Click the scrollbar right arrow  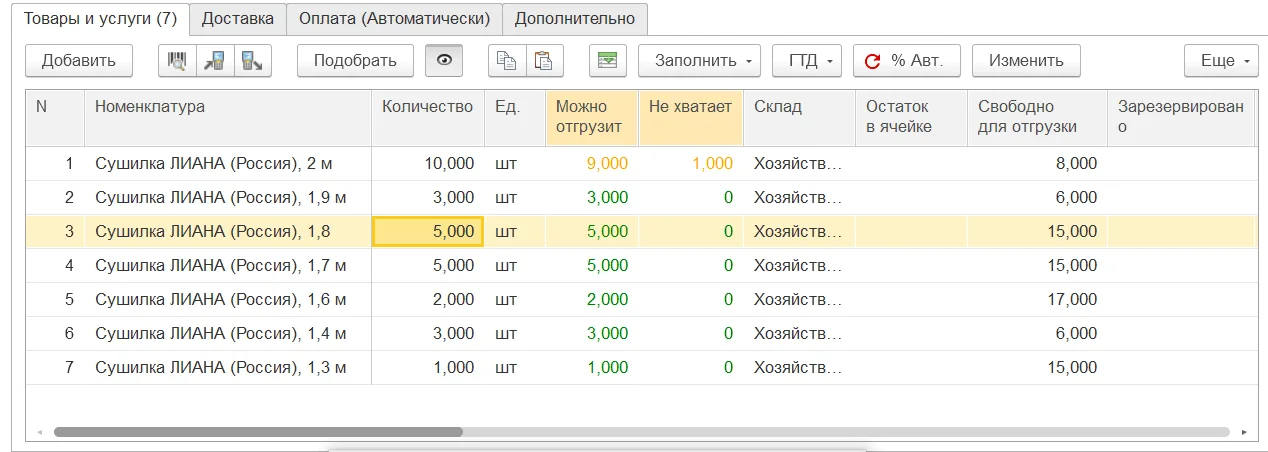(x=1244, y=432)
